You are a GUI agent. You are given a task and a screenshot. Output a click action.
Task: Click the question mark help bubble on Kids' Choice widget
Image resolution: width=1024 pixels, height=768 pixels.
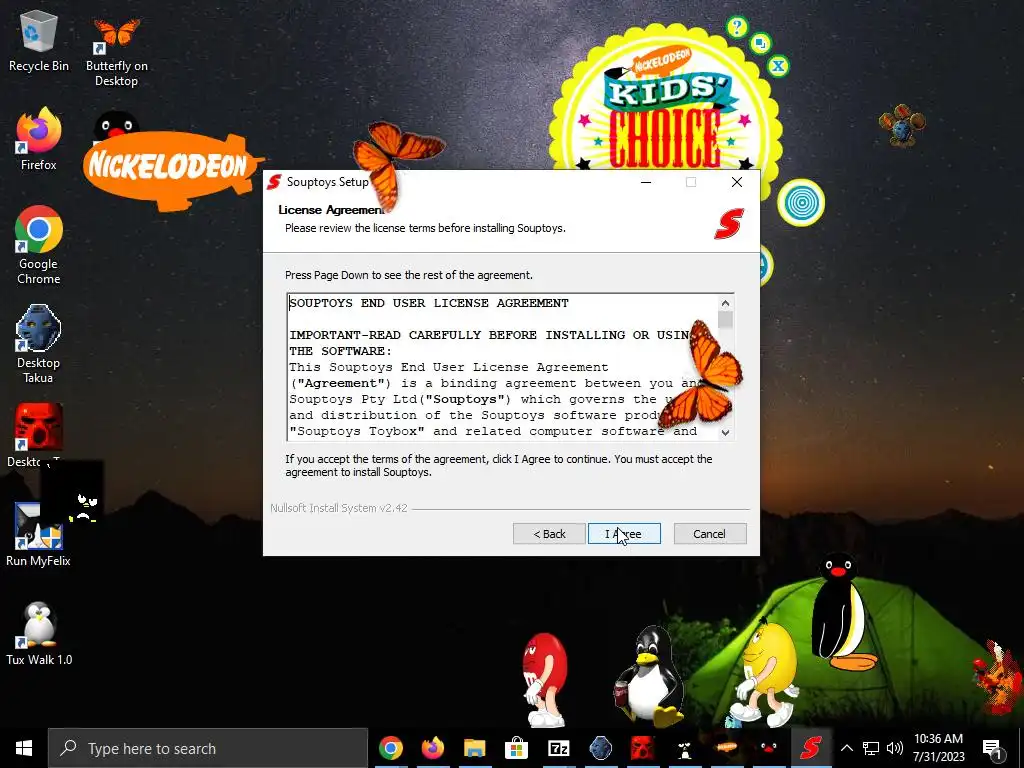click(737, 27)
